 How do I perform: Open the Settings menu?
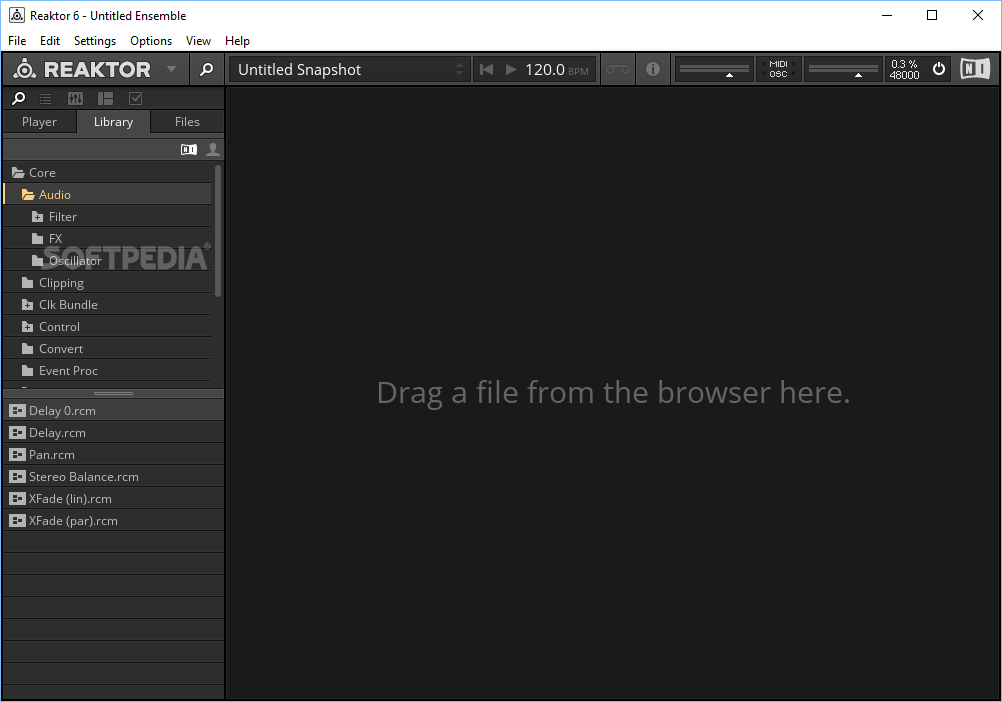pos(95,41)
